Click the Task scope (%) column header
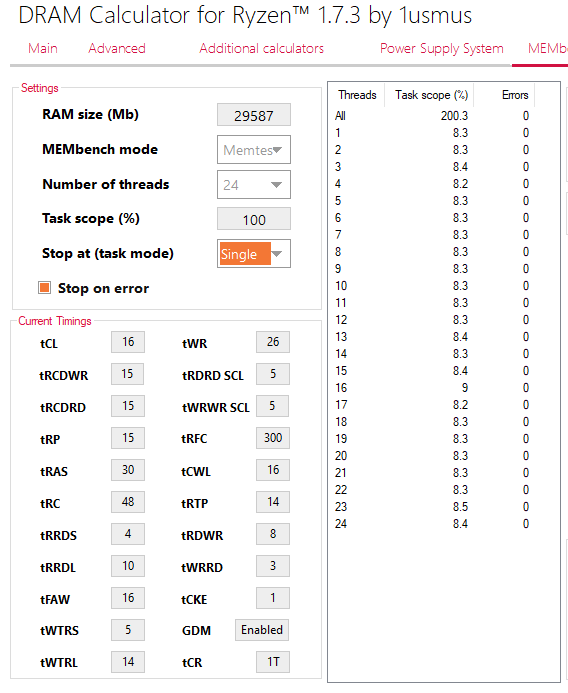Viewport: 568px width, 693px height. point(431,95)
